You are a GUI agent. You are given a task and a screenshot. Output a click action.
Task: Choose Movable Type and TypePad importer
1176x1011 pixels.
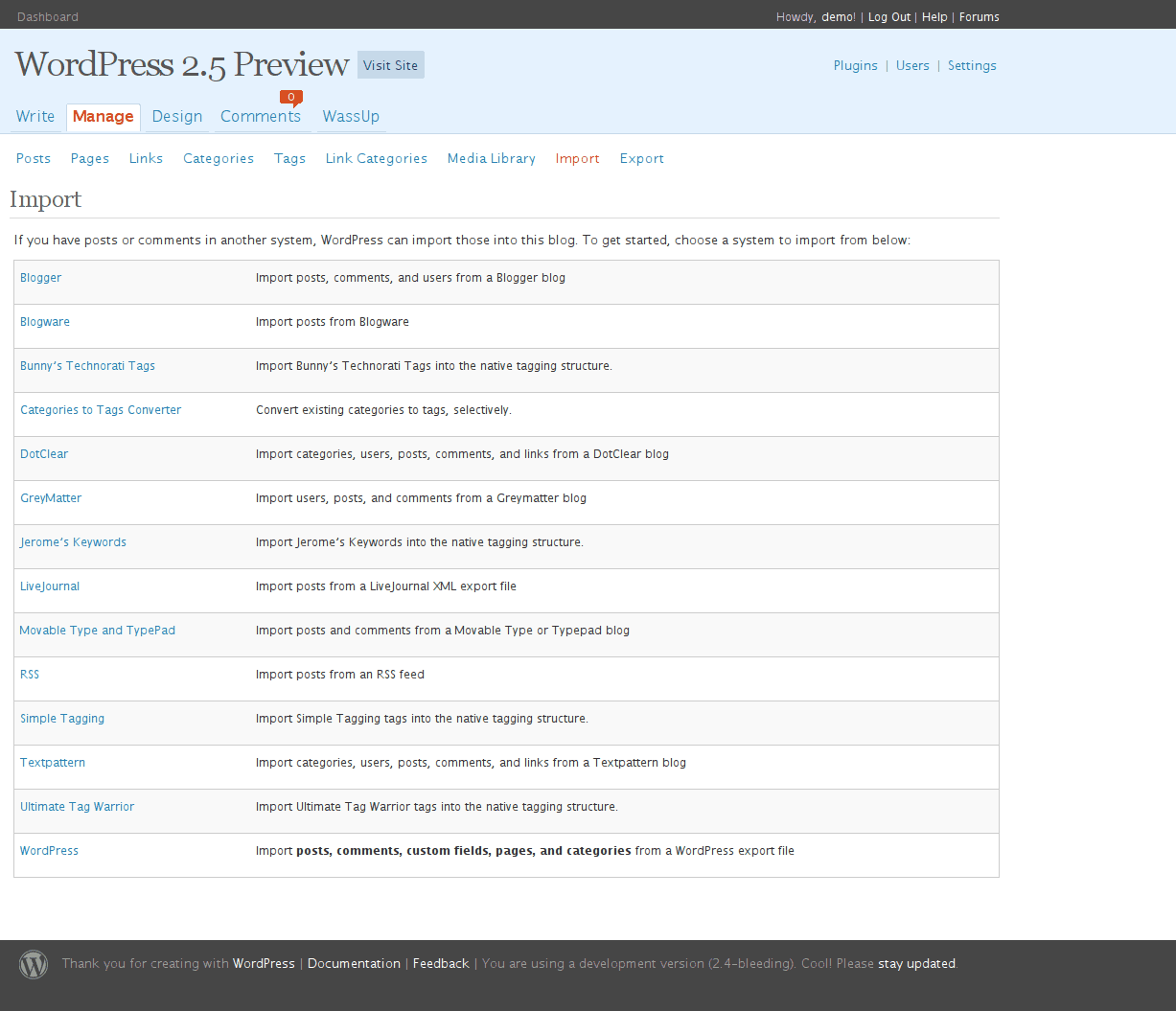point(98,631)
